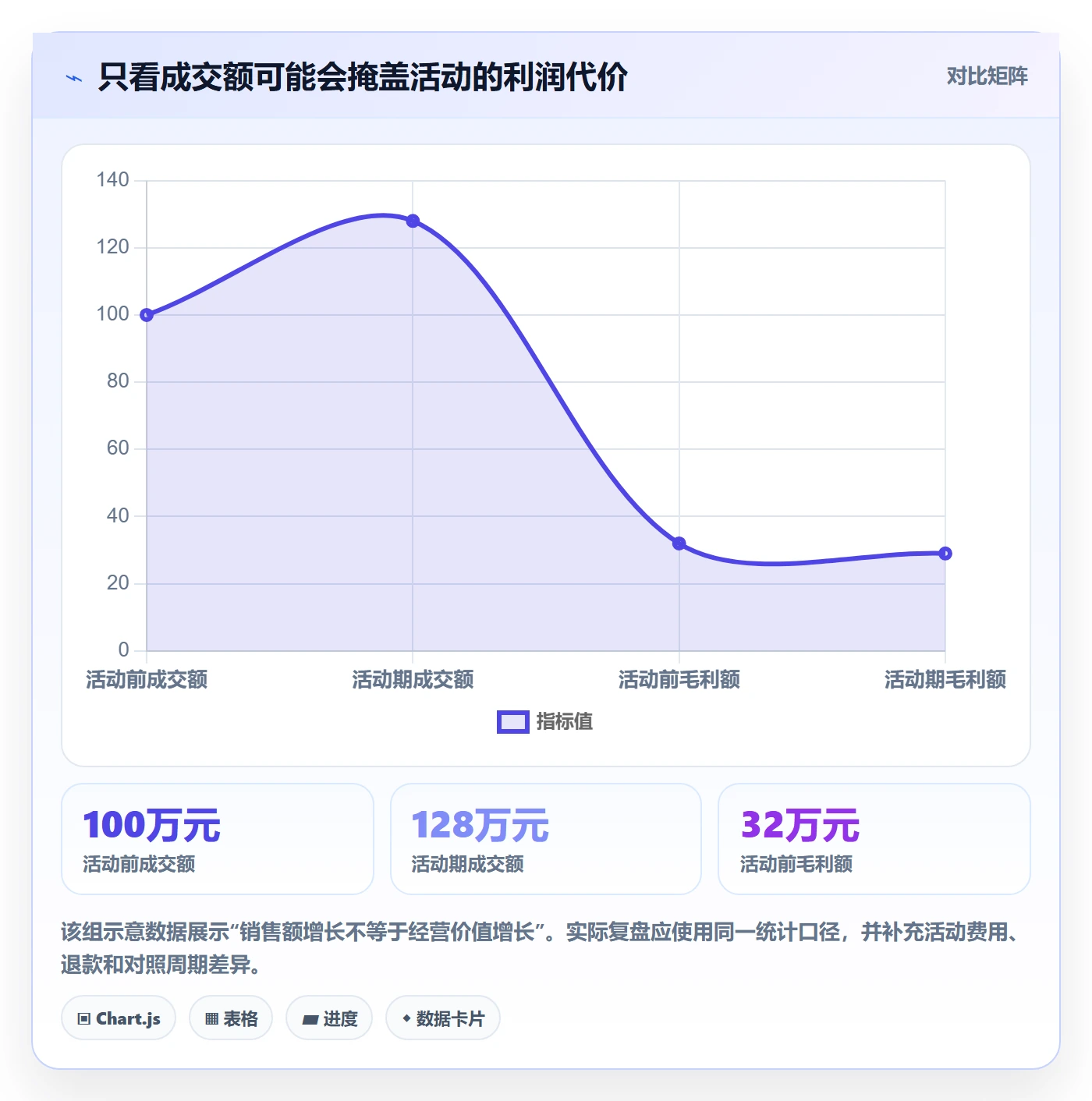Toggle the 指标值 legend item
Viewport: 1092px width, 1101px height.
tap(544, 722)
